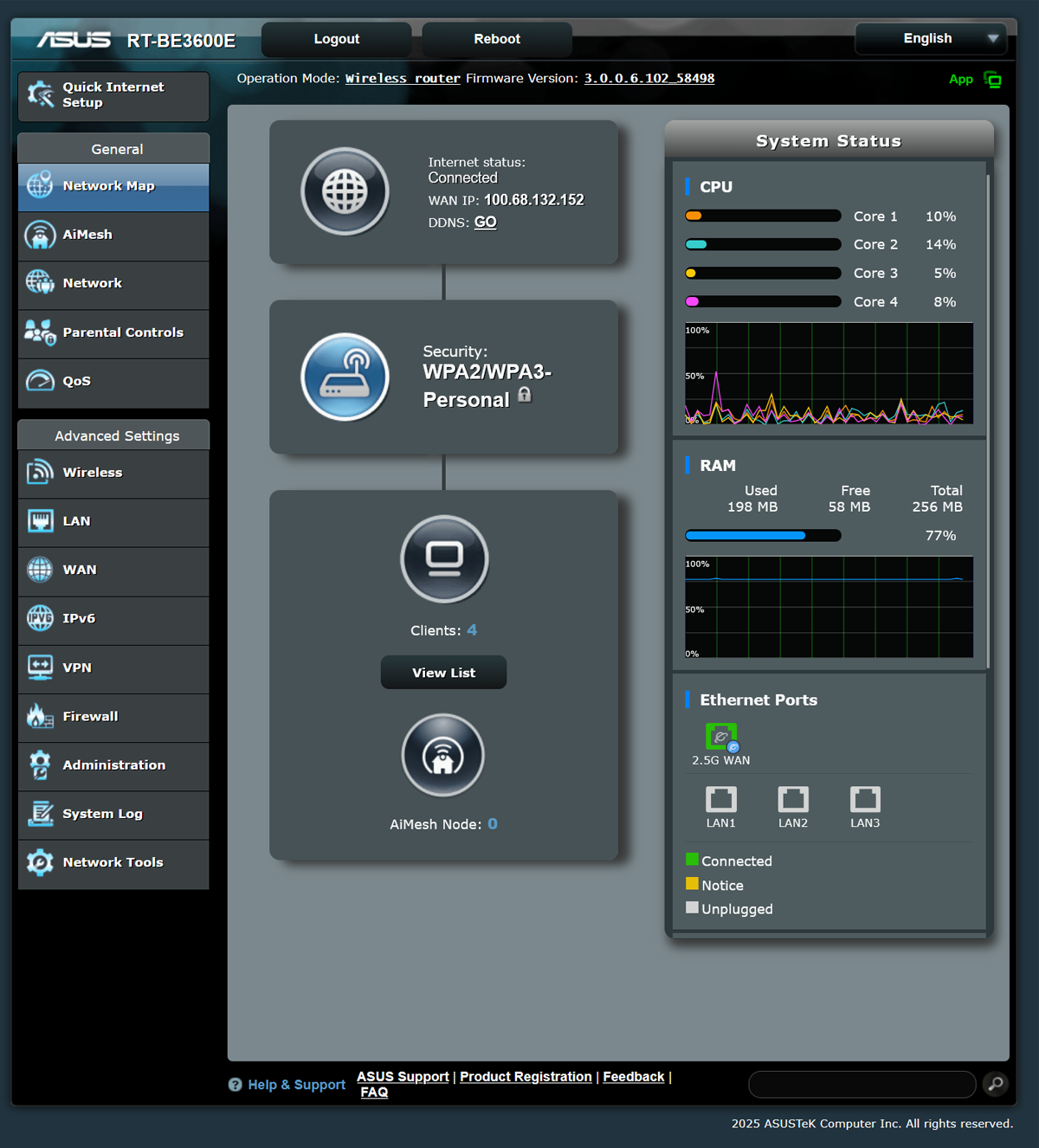Click the Core 2 CPU usage bar

[x=763, y=244]
